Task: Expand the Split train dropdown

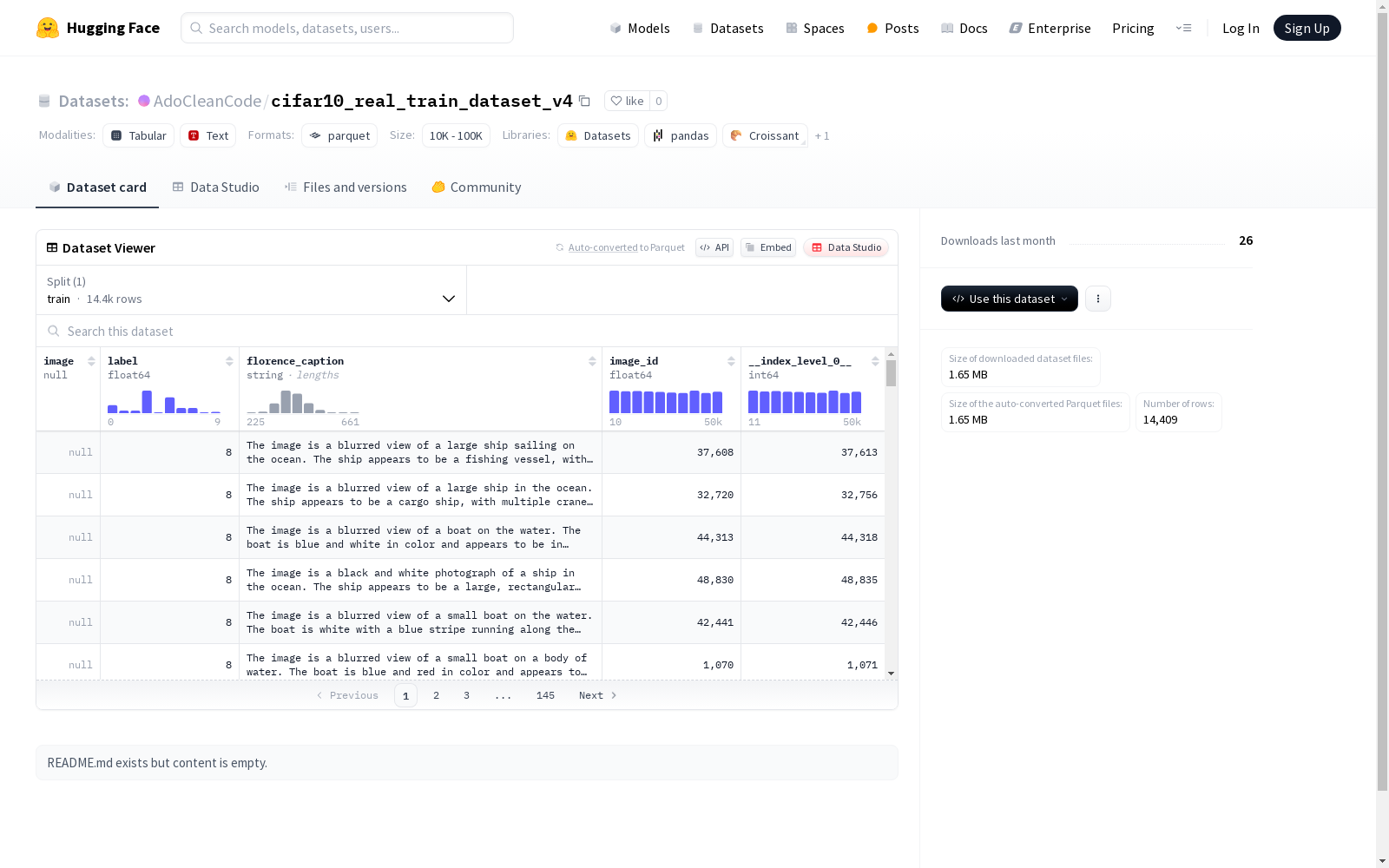Action: 251,290
